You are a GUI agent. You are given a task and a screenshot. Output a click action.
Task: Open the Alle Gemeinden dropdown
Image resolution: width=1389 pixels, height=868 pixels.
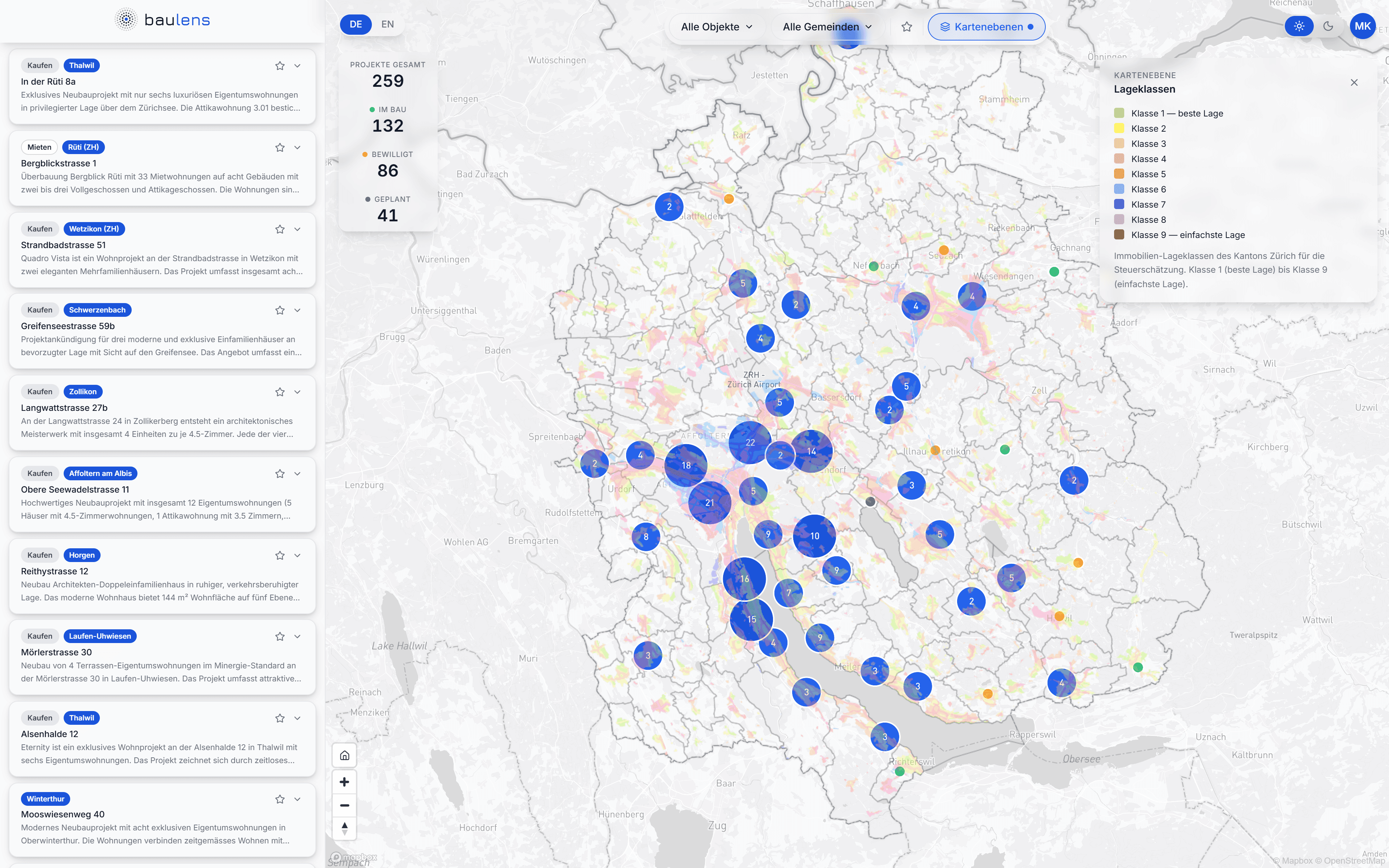click(x=827, y=27)
